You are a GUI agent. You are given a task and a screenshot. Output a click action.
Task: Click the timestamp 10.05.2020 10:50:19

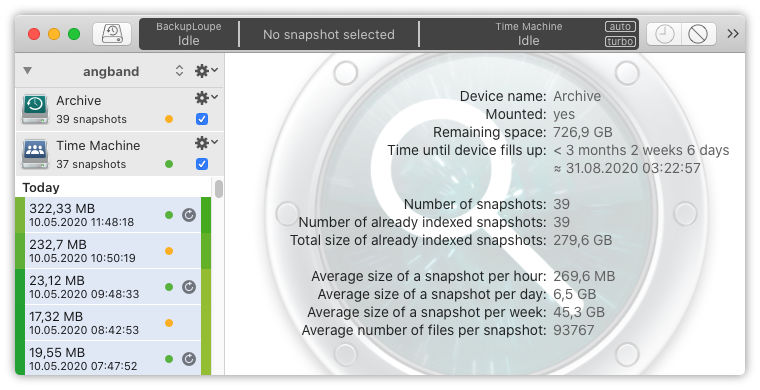82,258
